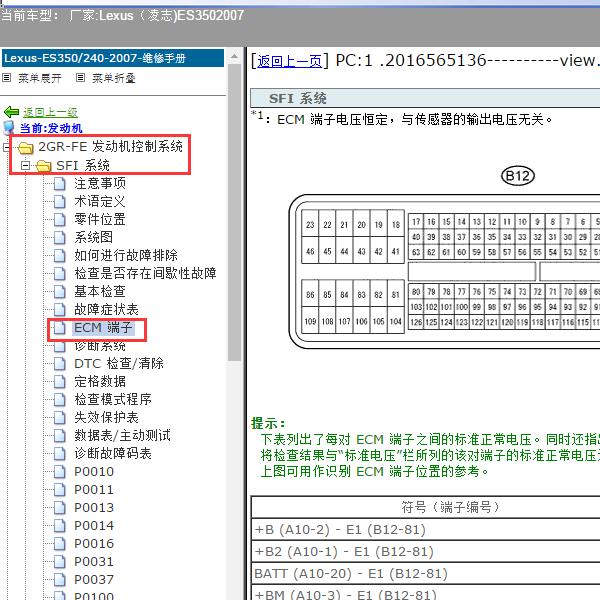Open the 基本检查 page
The height and width of the screenshot is (600, 600).
100,291
